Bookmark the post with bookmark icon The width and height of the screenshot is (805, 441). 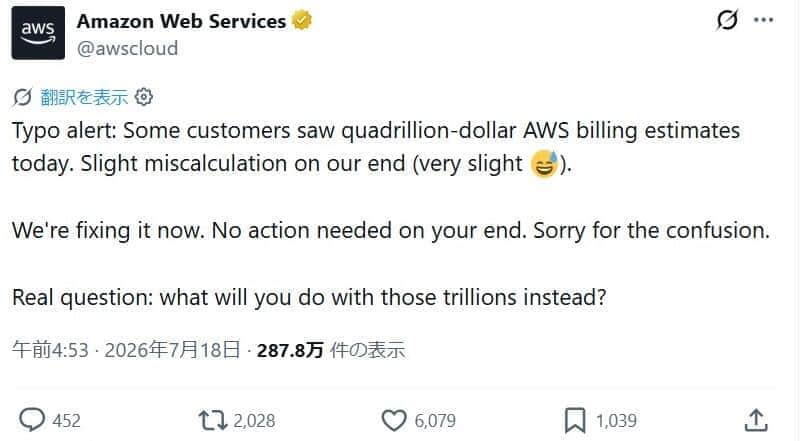[x=574, y=420]
